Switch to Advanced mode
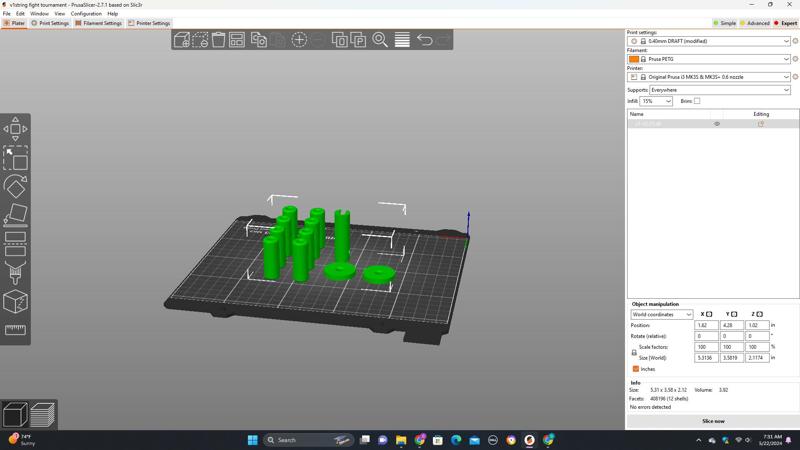 756,23
